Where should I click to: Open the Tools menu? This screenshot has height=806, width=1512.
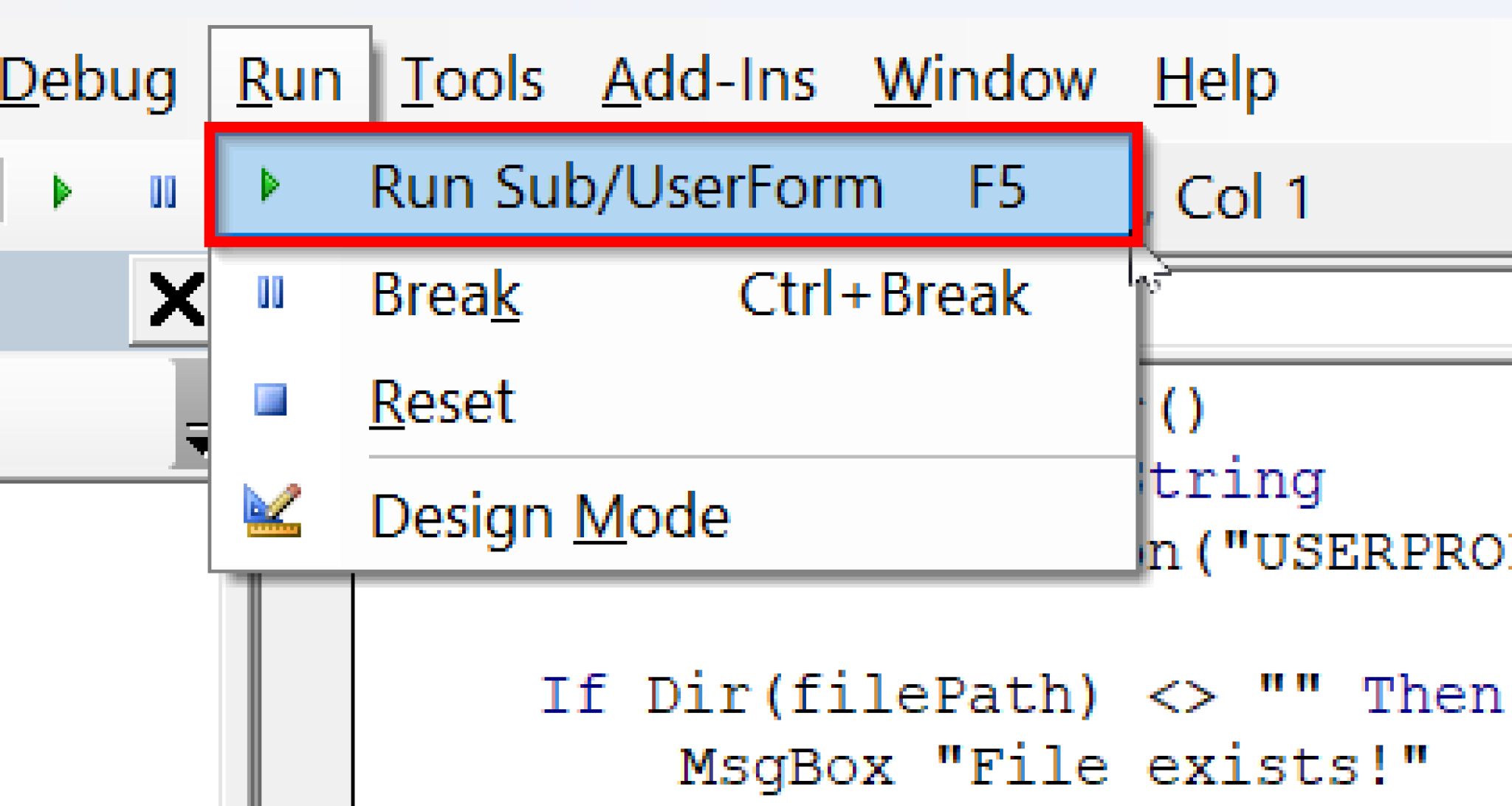point(472,80)
